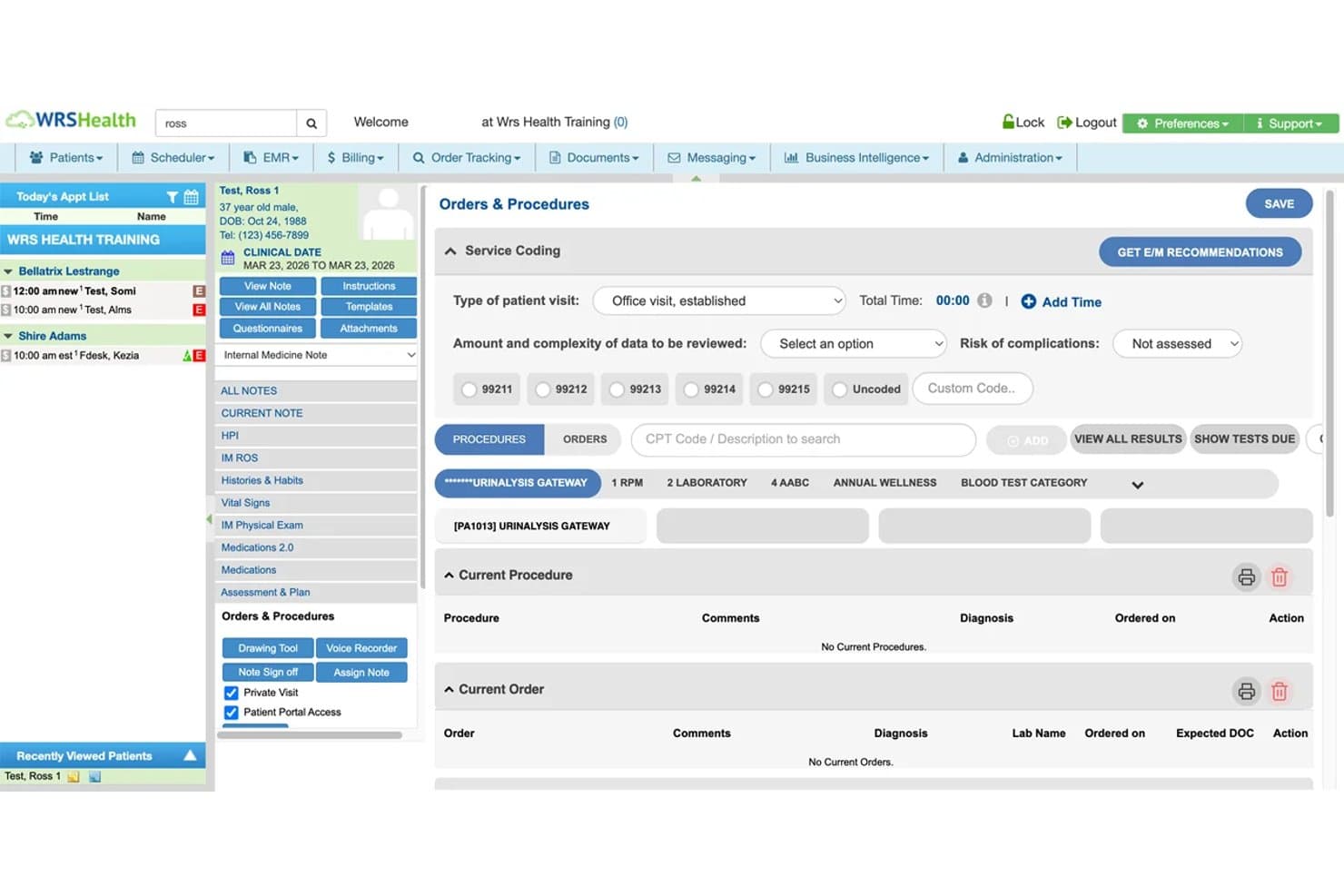Click the SAVE button
Screen dimensions: 1344x896
tap(1279, 204)
